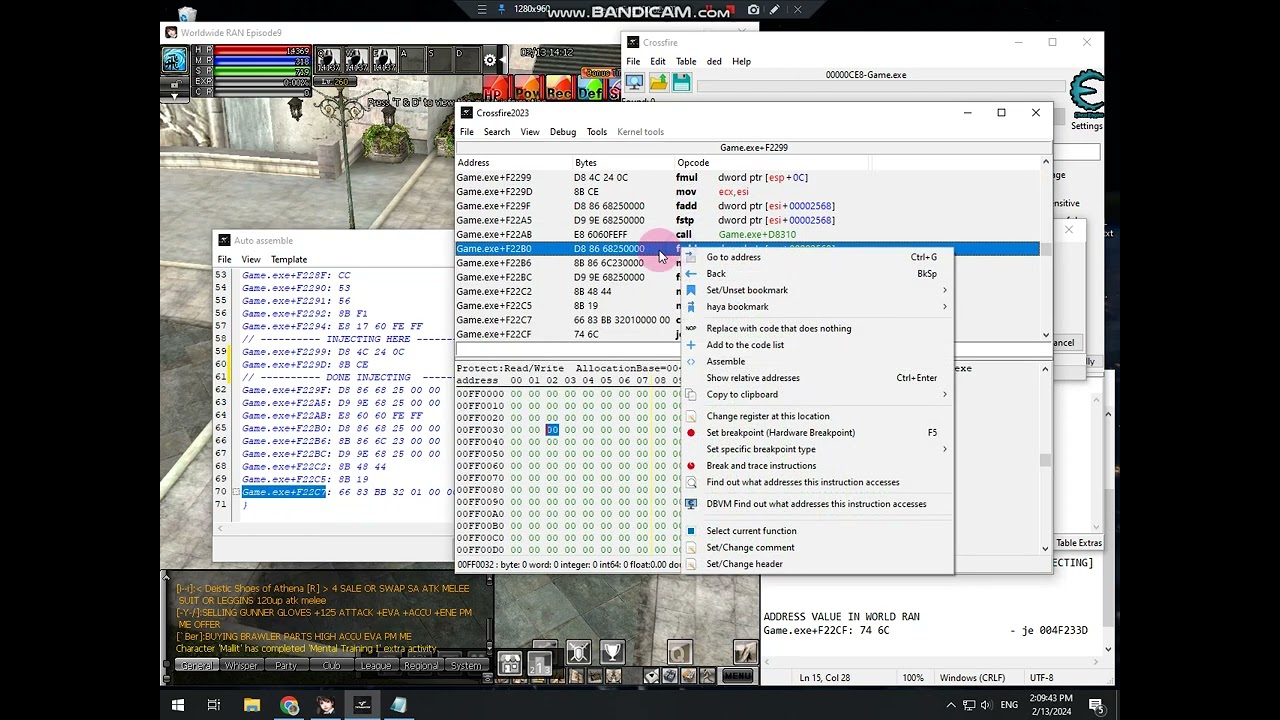Click the Windows Start button
The width and height of the screenshot is (1280, 720).
click(x=177, y=705)
